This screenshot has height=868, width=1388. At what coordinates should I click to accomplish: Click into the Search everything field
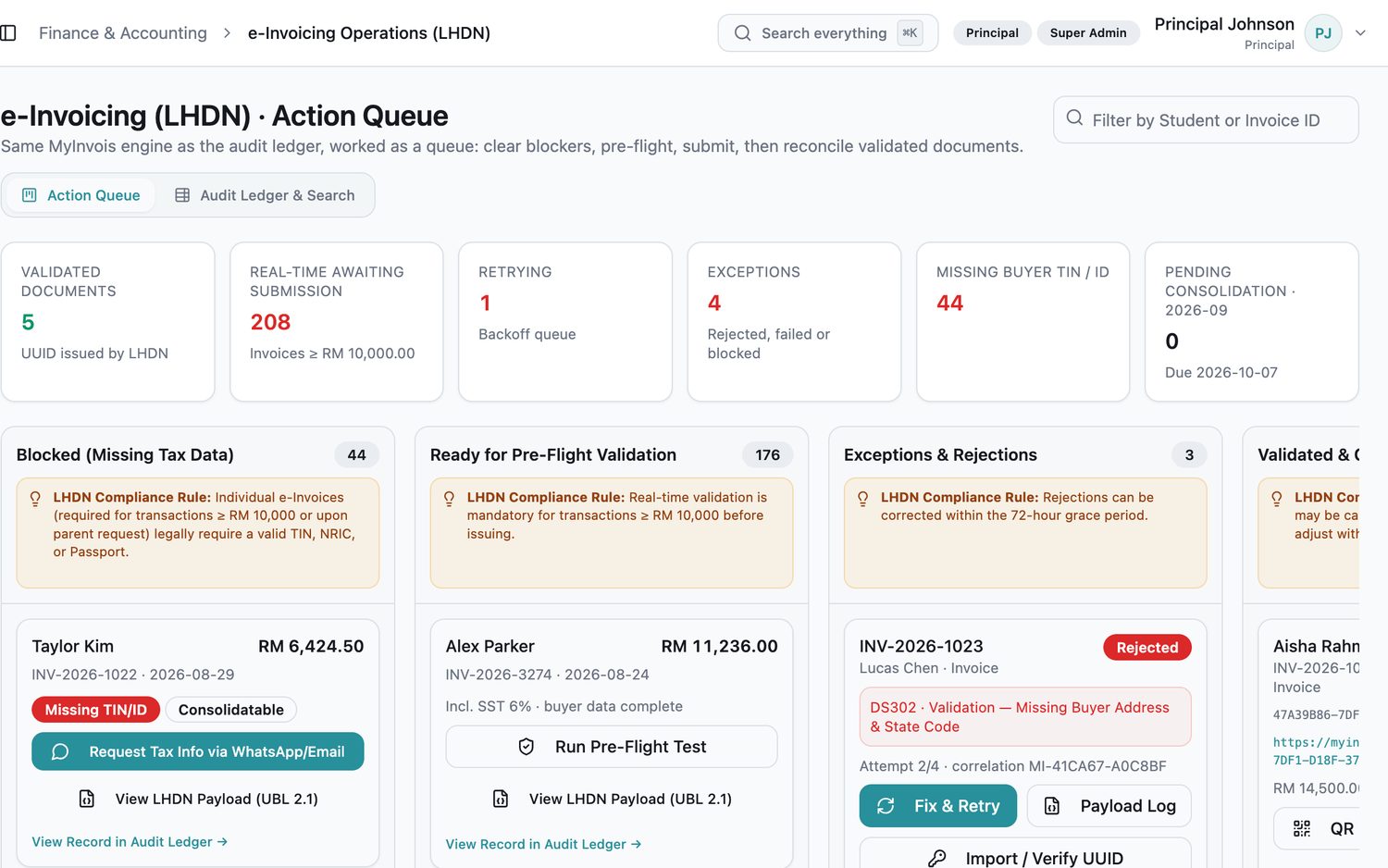[x=827, y=33]
